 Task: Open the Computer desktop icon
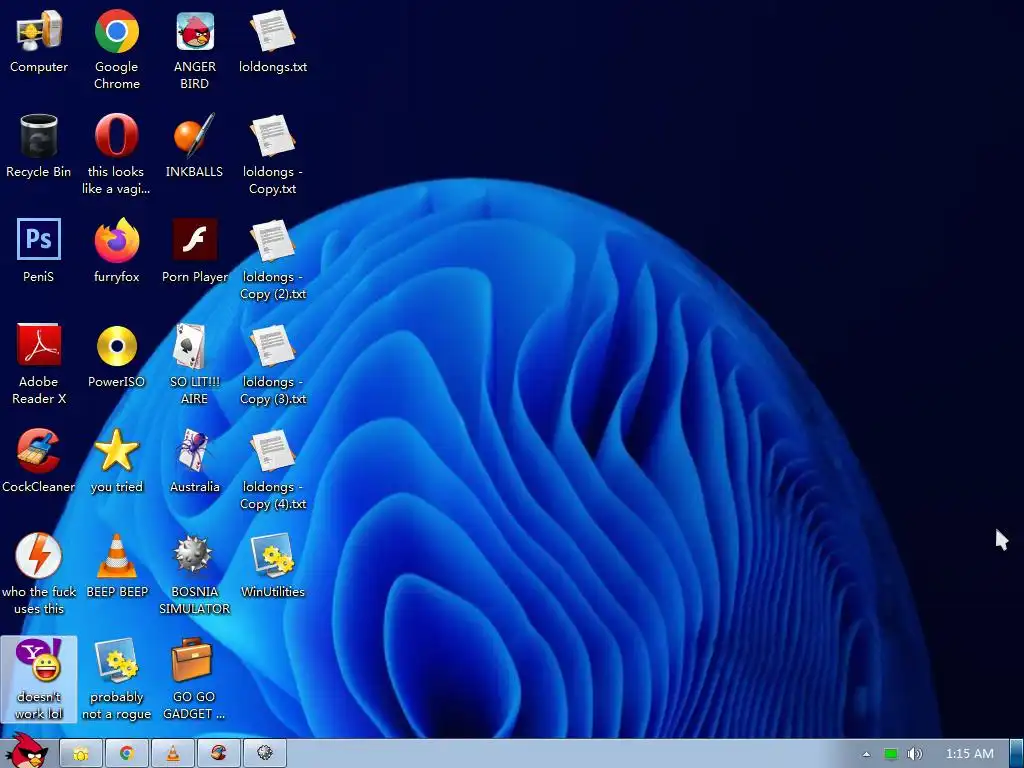(x=39, y=42)
